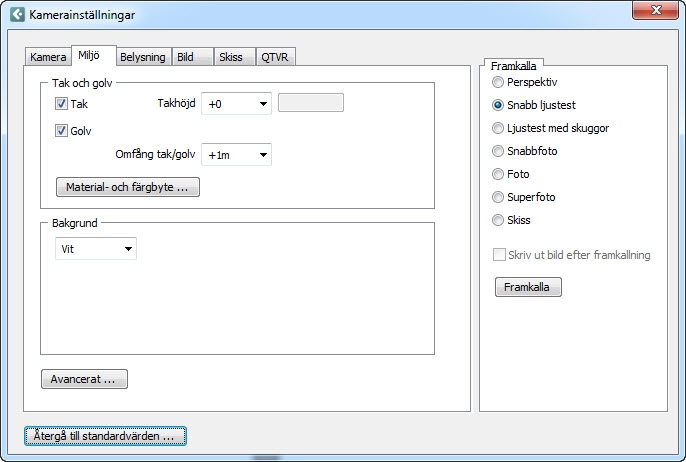
Task: Click the Kamerainställningar title bar app icon
Action: pos(16,15)
